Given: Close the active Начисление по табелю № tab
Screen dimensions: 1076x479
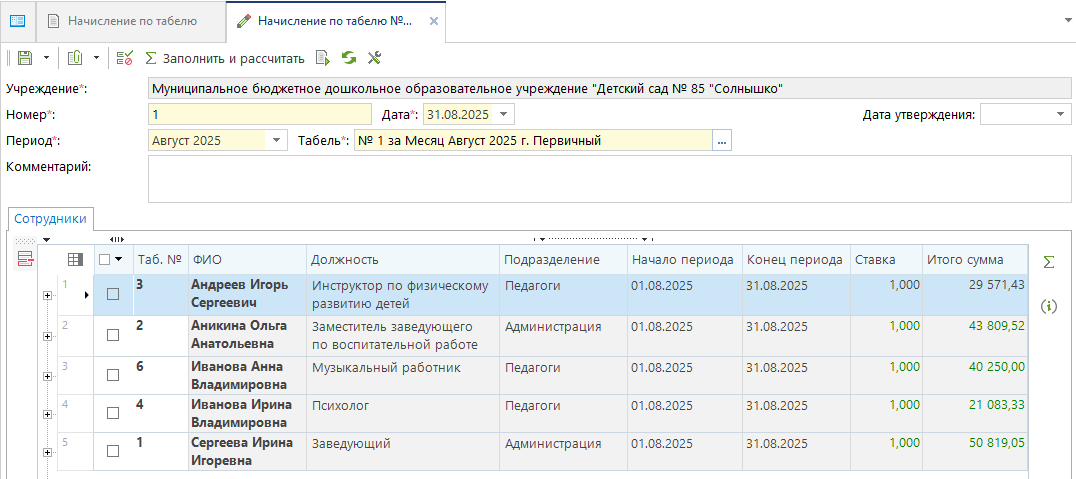Looking at the screenshot, I should pos(433,21).
